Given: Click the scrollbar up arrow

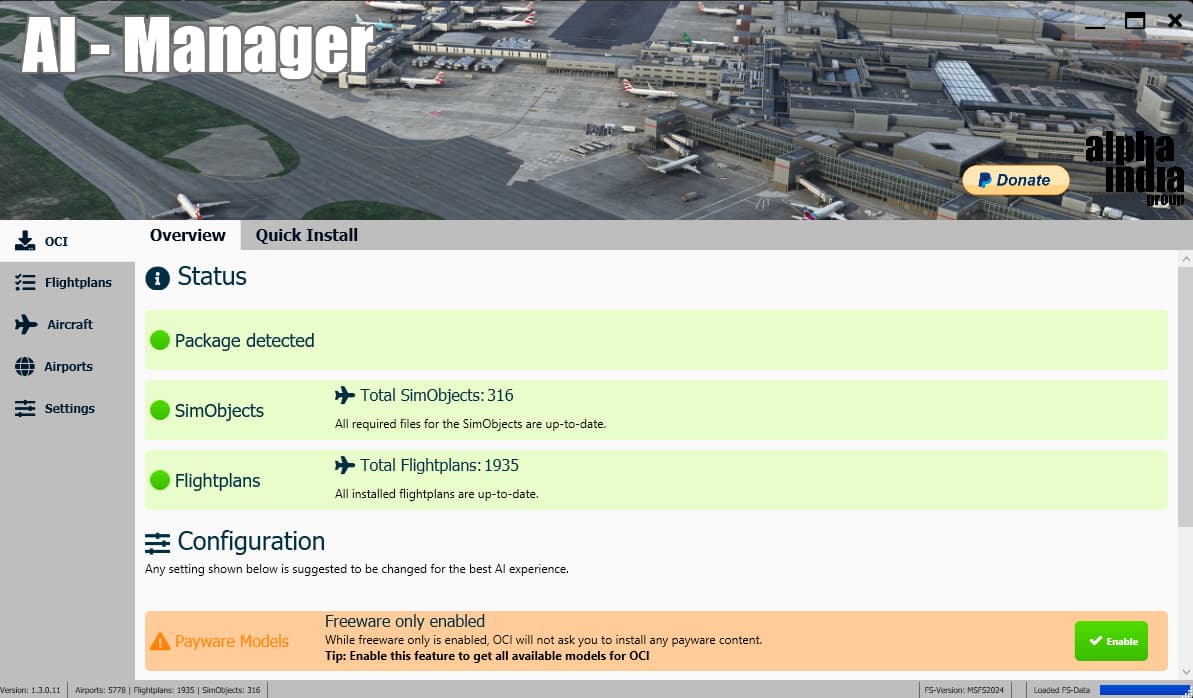Looking at the screenshot, I should click(x=1185, y=260).
